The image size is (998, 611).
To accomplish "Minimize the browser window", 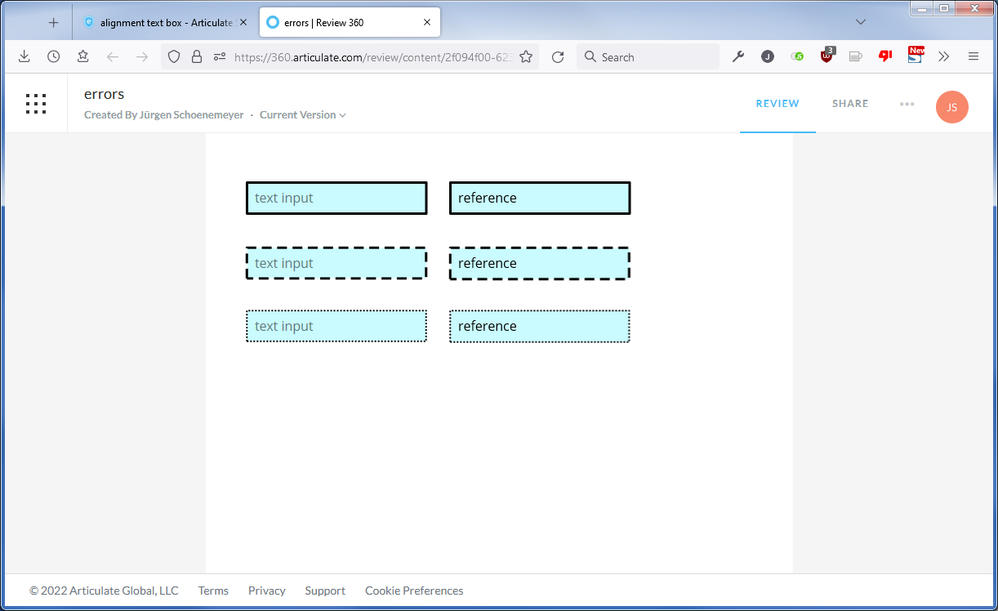I will (922, 9).
